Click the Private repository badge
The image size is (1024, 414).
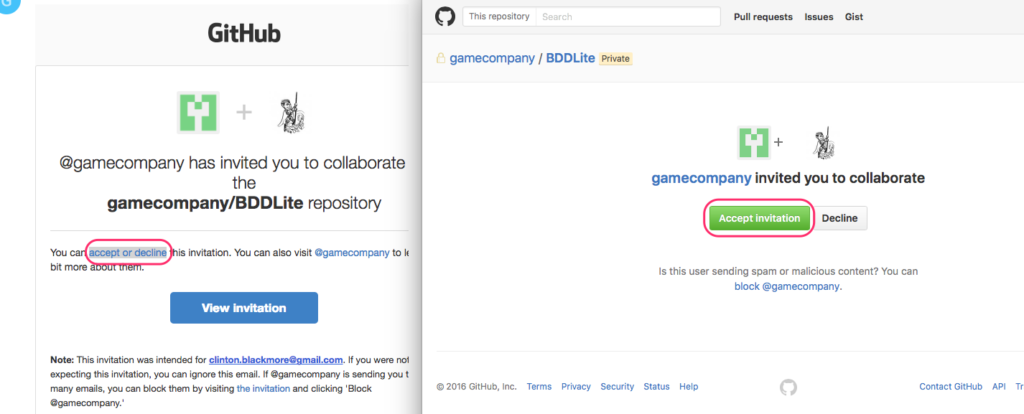click(616, 59)
